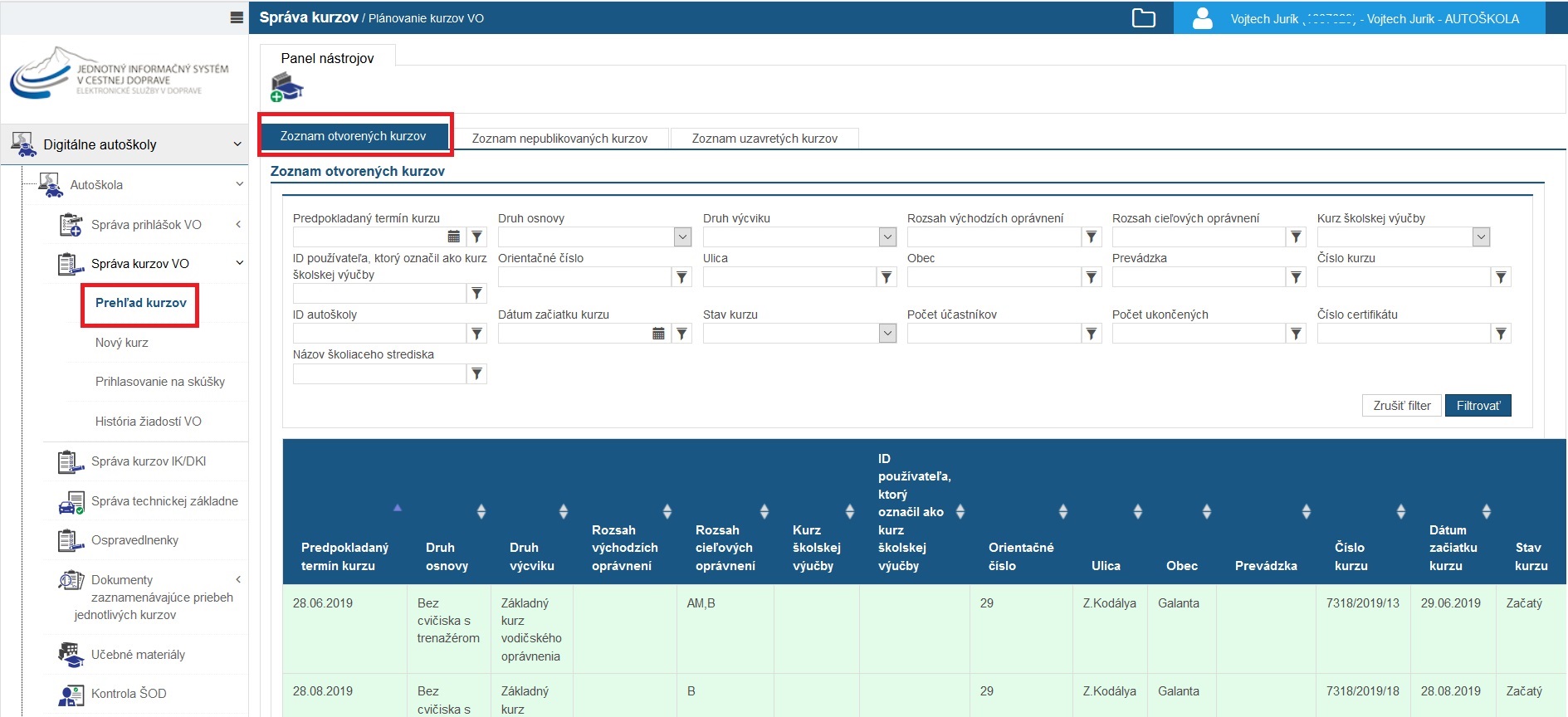Toggle the hamburger sidebar menu icon
This screenshot has height=717, width=1568.
pyautogui.click(x=237, y=17)
